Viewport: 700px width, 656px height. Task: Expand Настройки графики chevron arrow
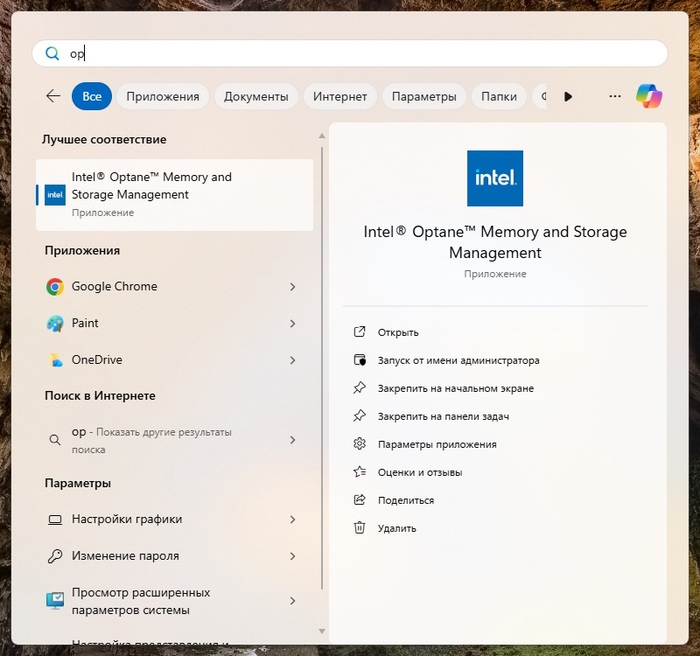(x=293, y=520)
